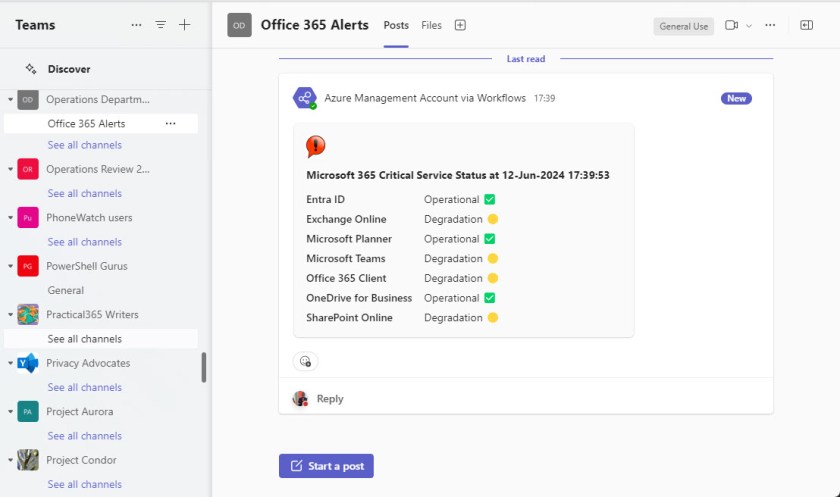Click the PhoneWatch users team avatar

click(28, 218)
